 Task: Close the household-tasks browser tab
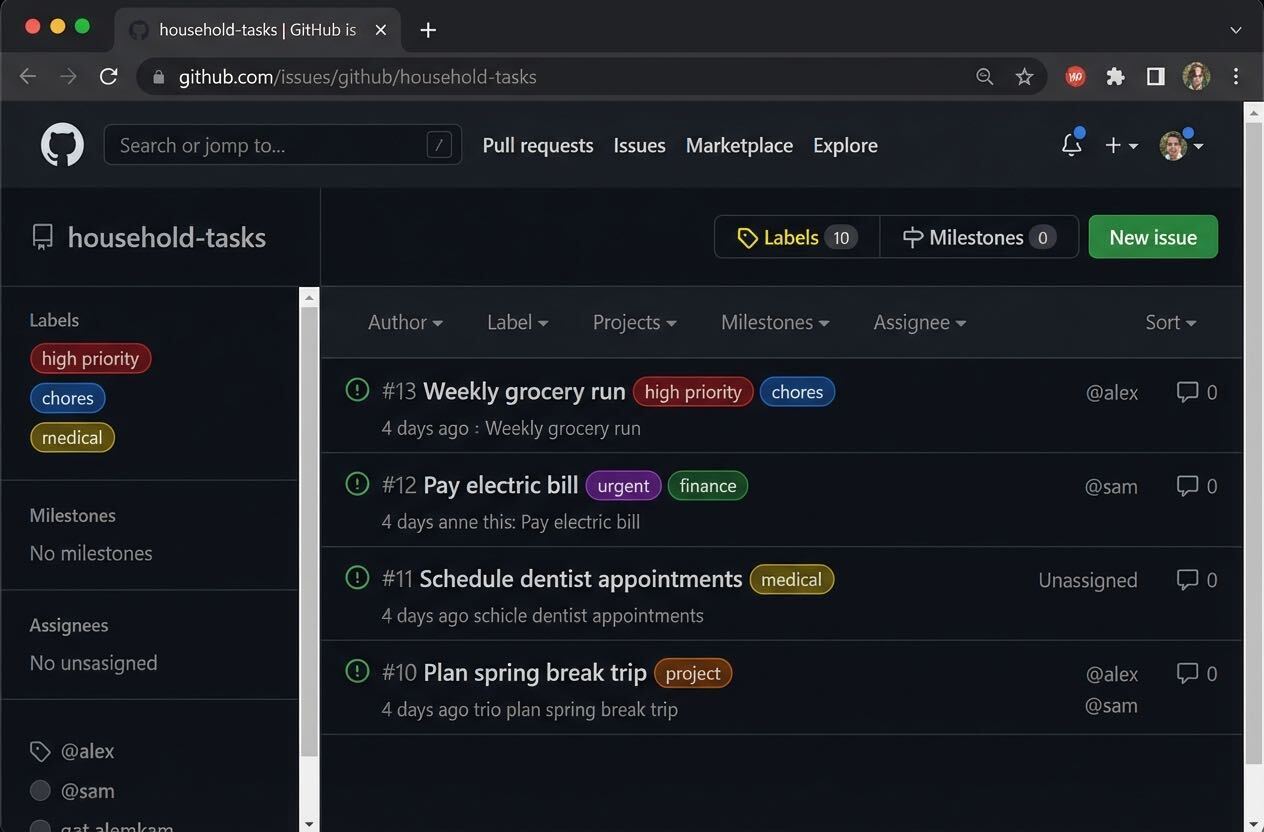tap(381, 30)
